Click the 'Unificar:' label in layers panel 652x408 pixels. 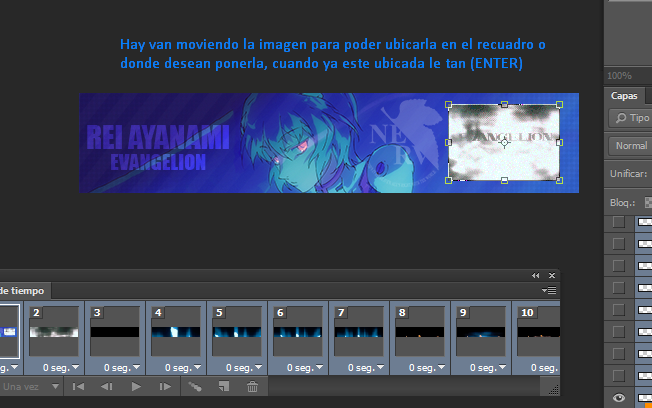point(628,174)
